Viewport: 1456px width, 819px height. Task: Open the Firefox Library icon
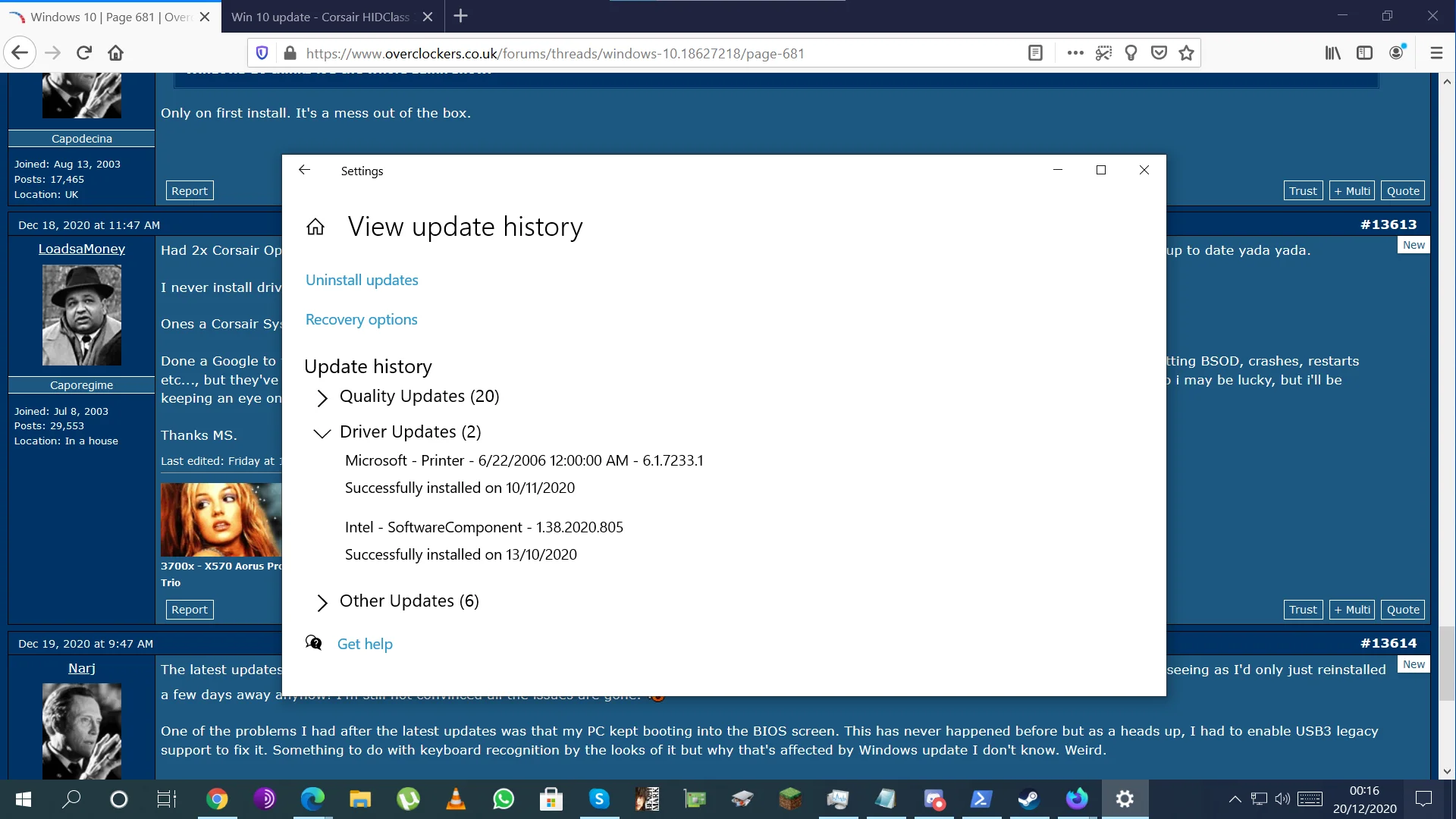pyautogui.click(x=1332, y=53)
